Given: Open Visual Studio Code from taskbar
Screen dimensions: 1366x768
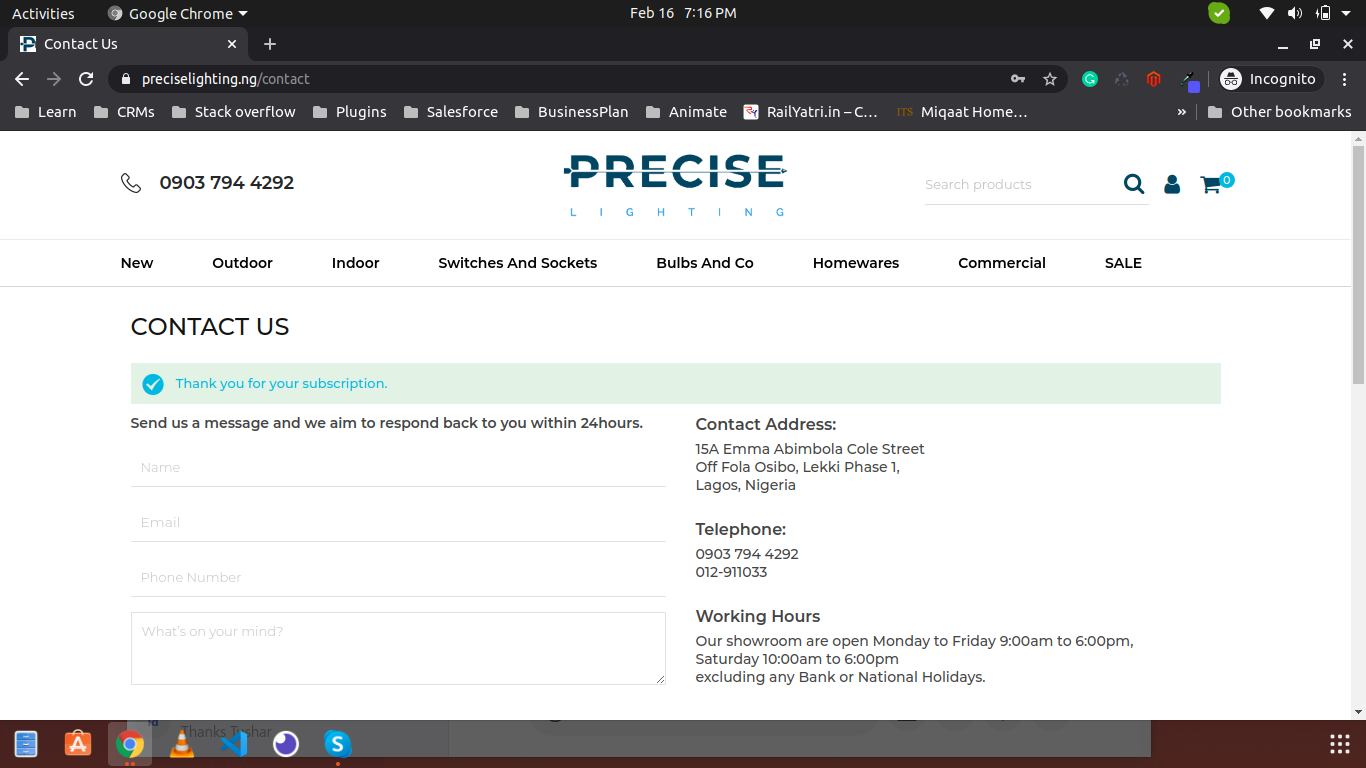Looking at the screenshot, I should [234, 744].
